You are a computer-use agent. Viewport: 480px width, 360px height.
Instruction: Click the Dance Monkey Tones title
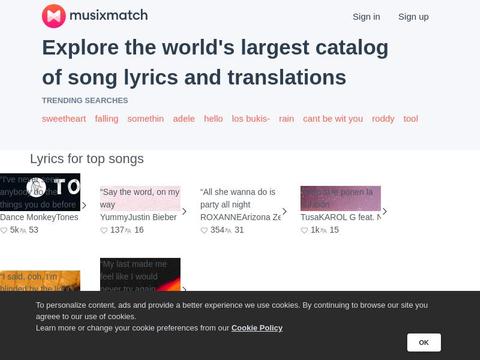[39, 217]
